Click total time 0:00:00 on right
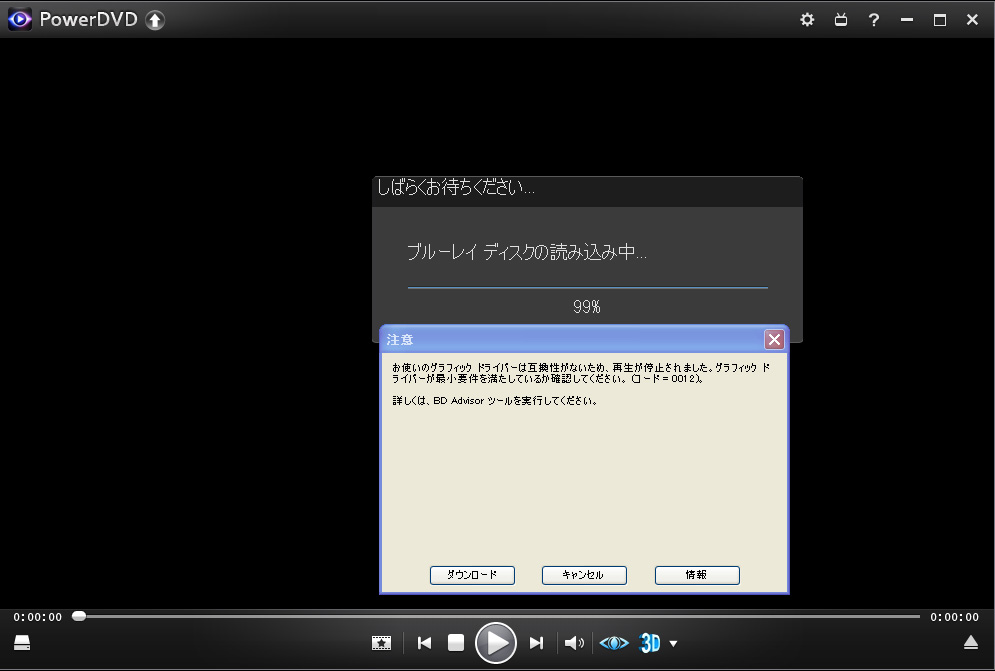This screenshot has width=995, height=671. [955, 617]
